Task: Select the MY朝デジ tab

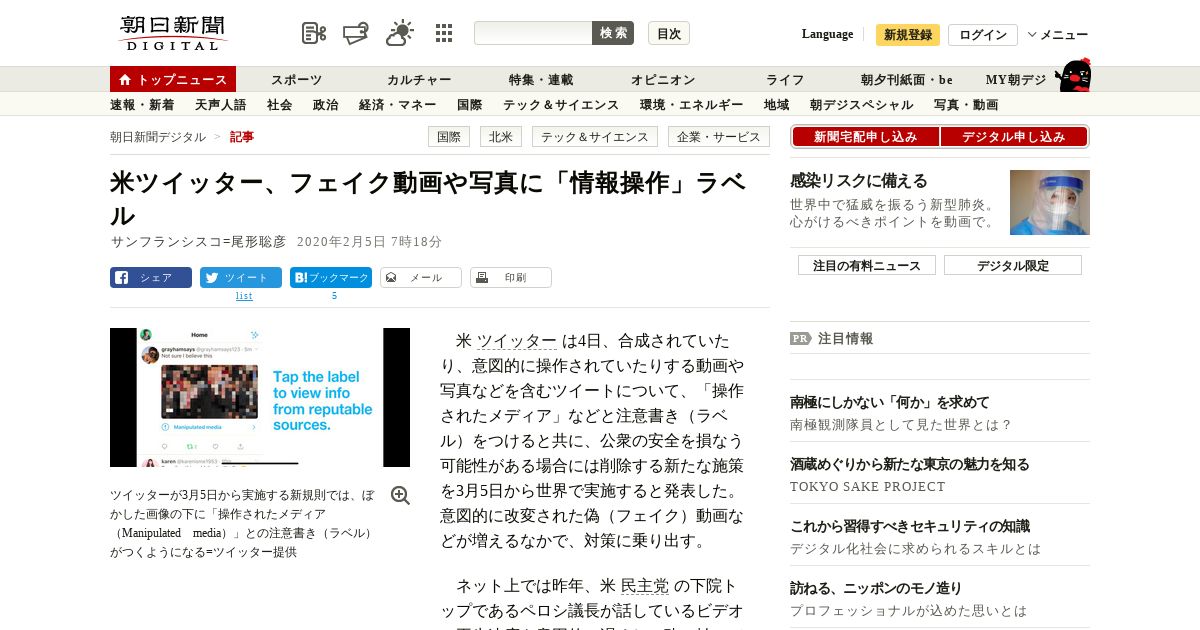Action: [x=1016, y=80]
